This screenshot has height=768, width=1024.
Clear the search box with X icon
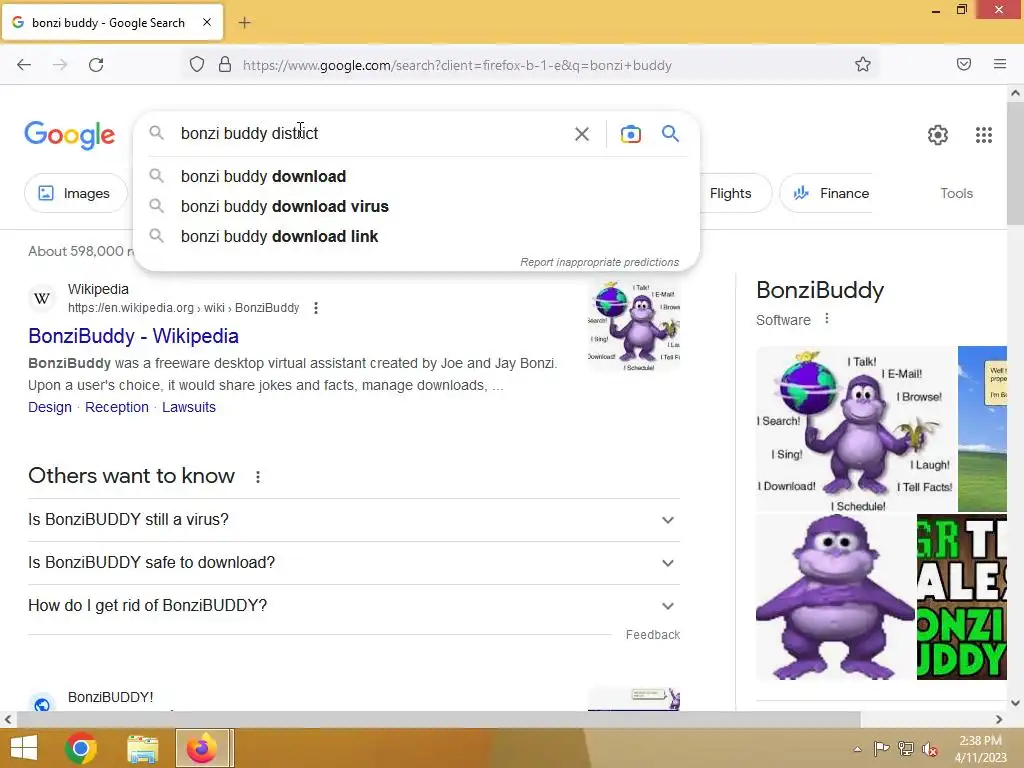581,134
